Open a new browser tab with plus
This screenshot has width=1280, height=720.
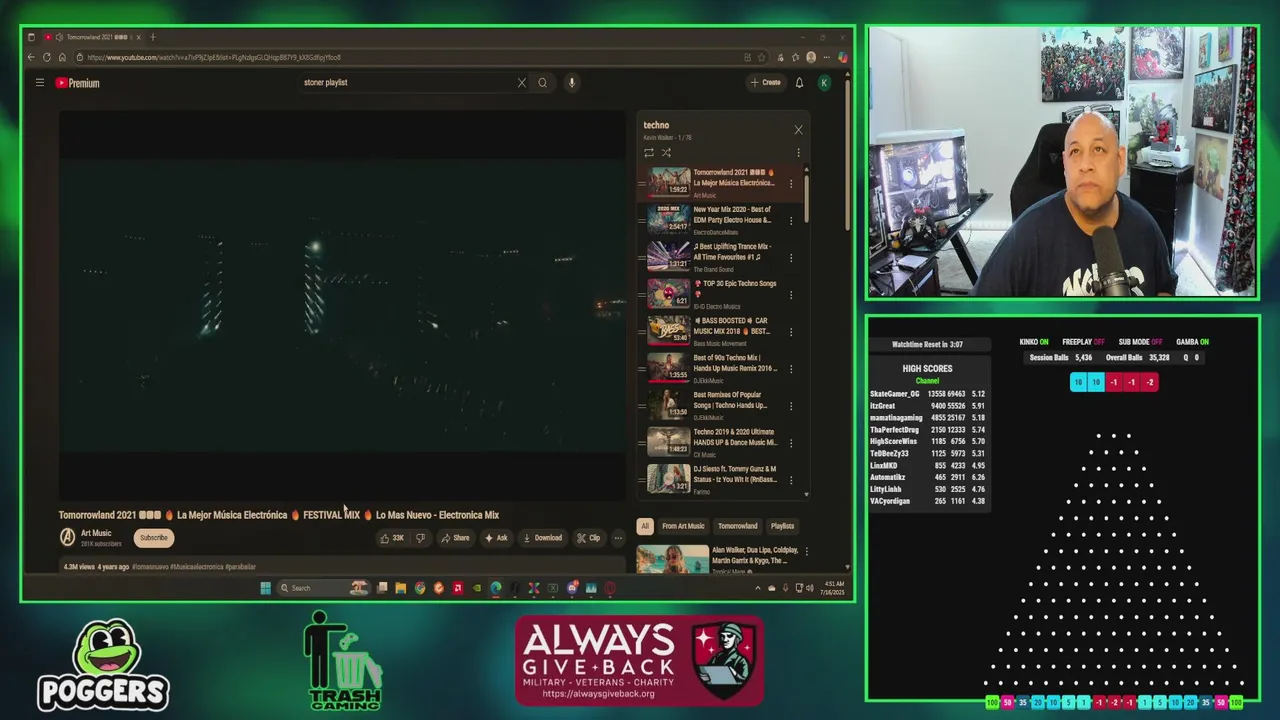[152, 37]
